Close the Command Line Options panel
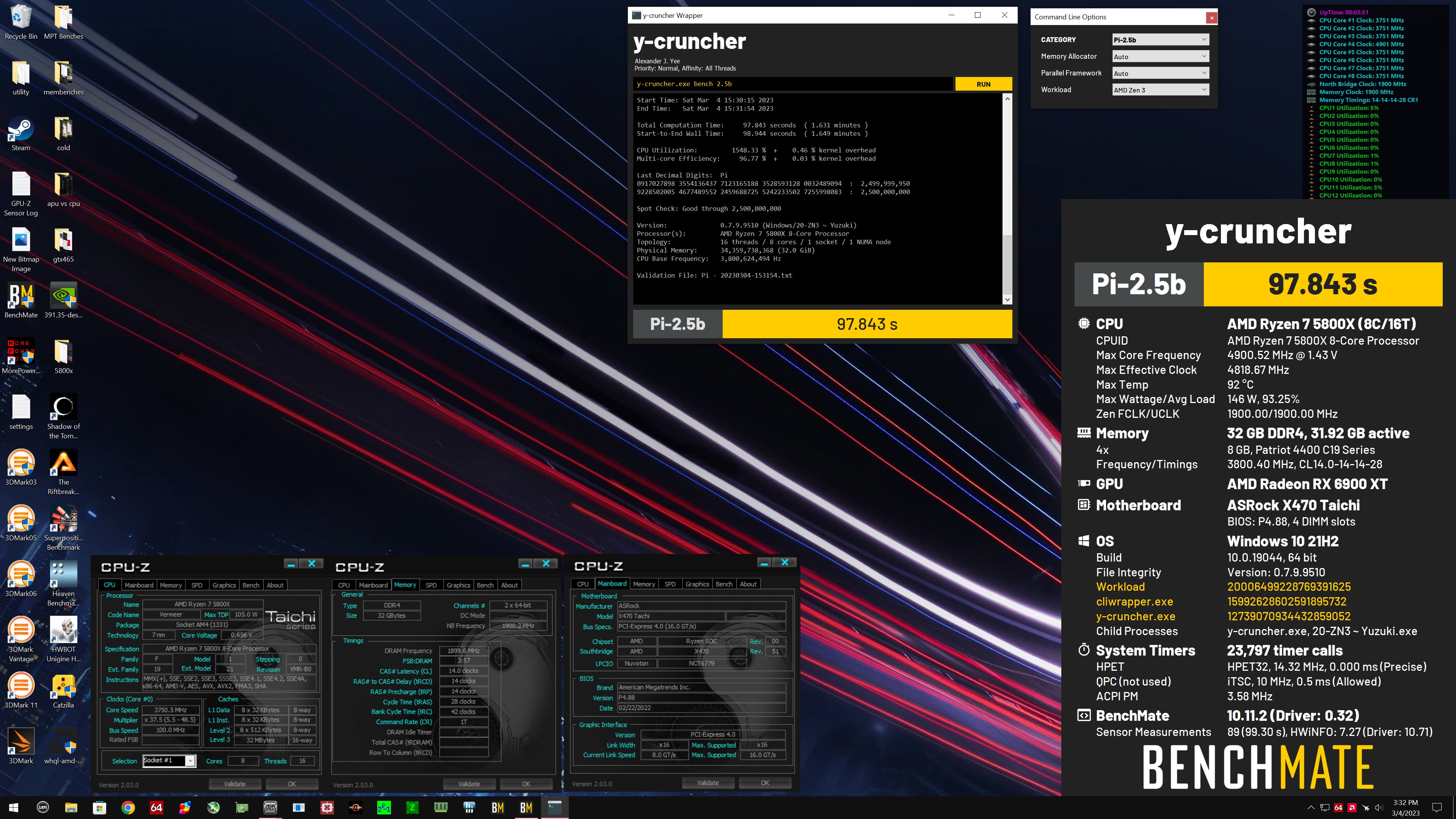The width and height of the screenshot is (1456, 819). [x=1212, y=17]
